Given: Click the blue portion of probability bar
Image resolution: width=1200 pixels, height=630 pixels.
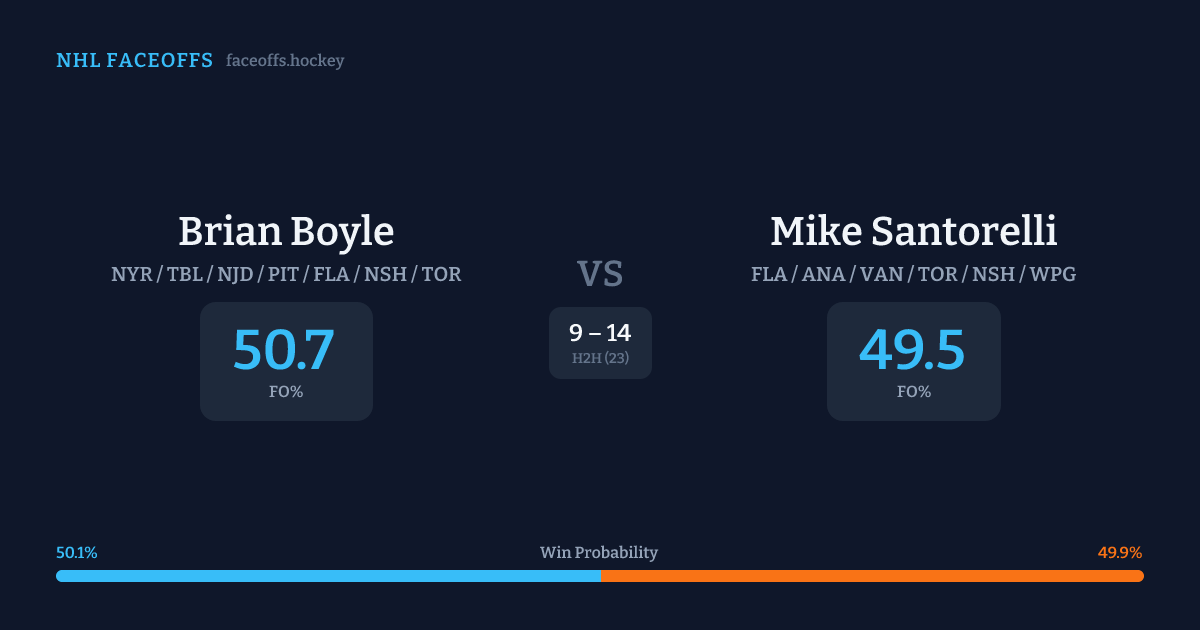Looking at the screenshot, I should click(x=328, y=576).
